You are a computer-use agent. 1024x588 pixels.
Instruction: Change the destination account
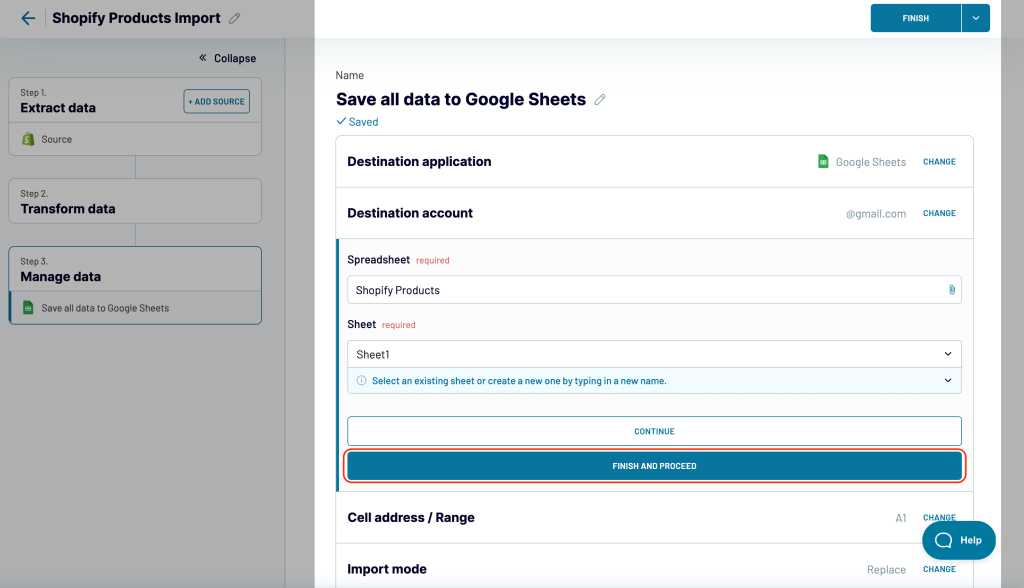coord(939,213)
